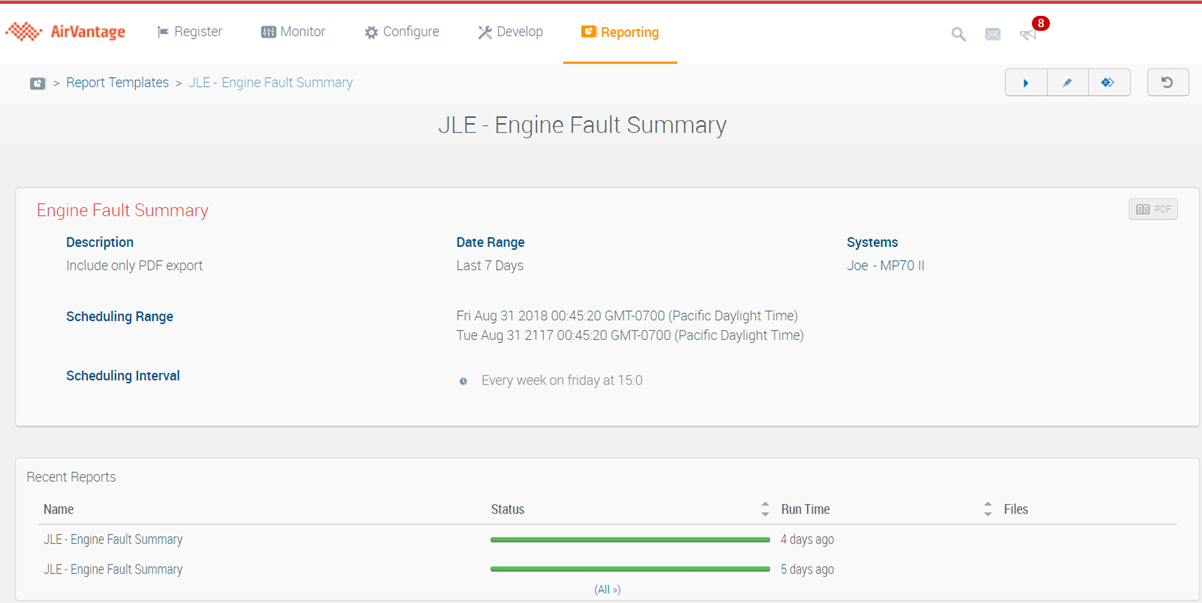The width and height of the screenshot is (1202, 603).
Task: Click the AirVantage logo
Action: 66,32
